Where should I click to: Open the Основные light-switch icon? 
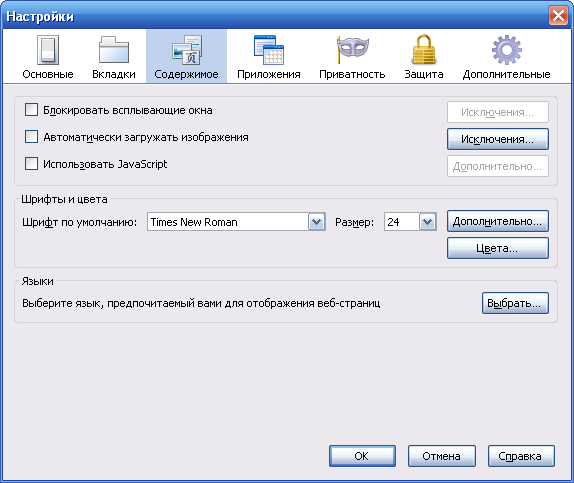[48, 50]
